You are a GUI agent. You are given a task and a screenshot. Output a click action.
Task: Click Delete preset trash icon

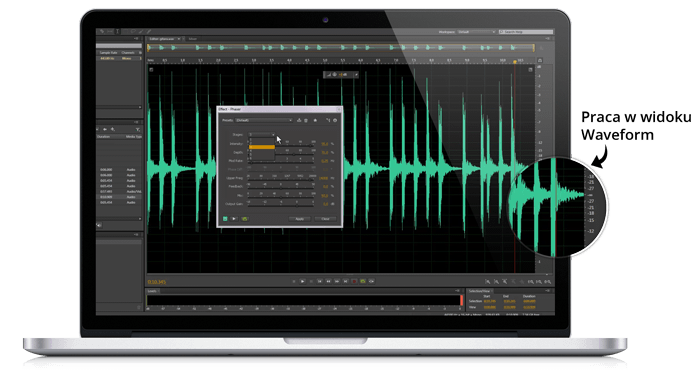click(x=306, y=121)
